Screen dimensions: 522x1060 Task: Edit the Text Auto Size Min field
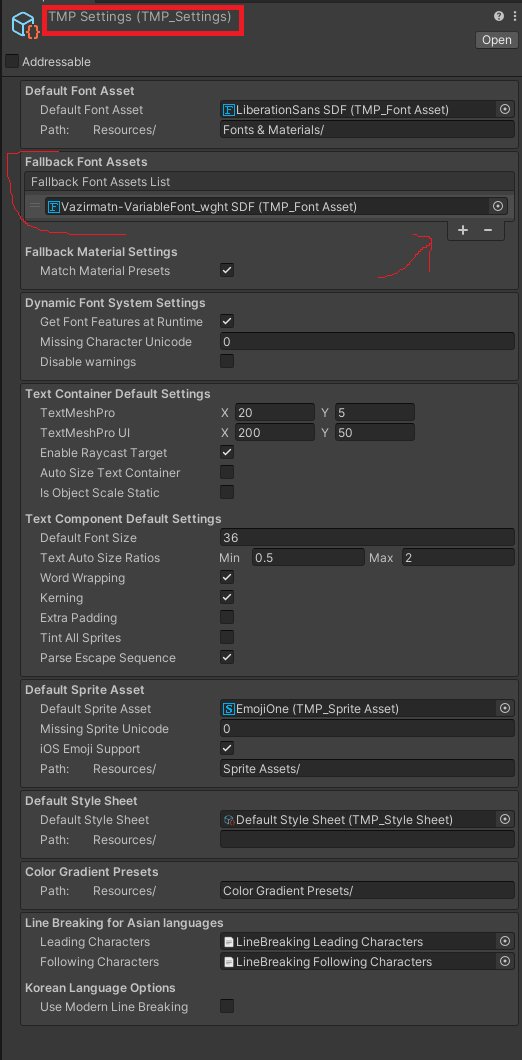(308, 558)
